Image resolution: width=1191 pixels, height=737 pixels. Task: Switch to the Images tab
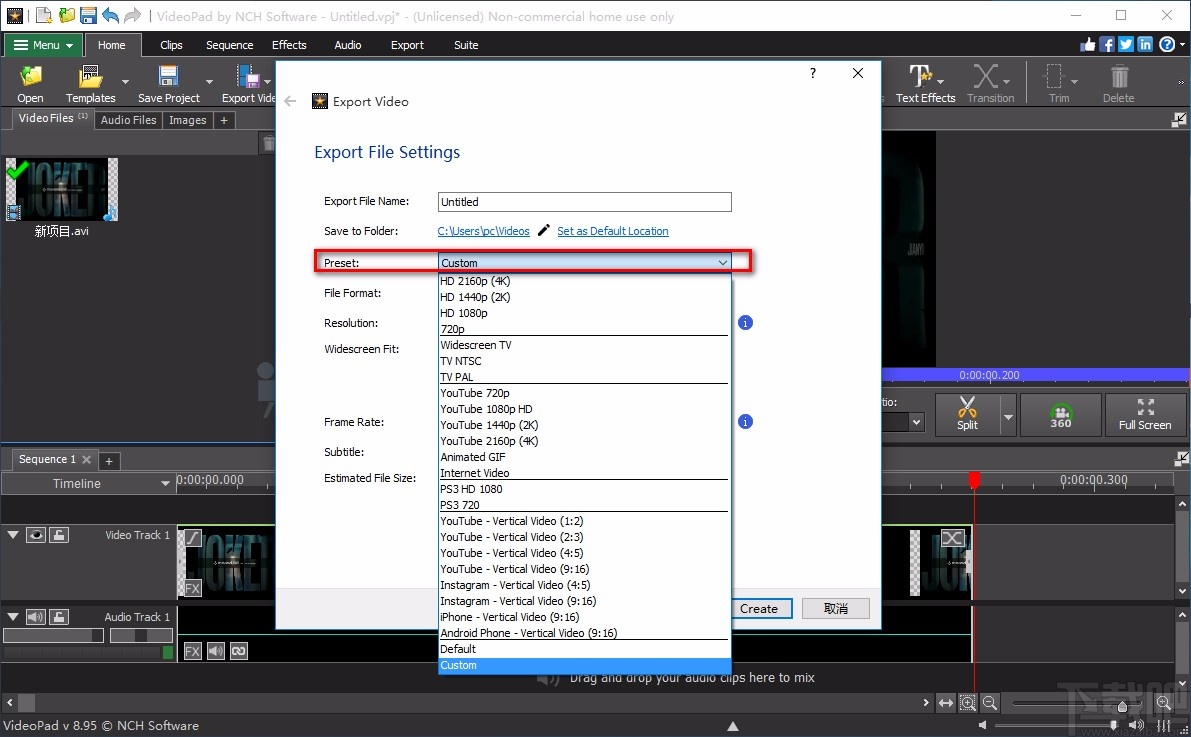pyautogui.click(x=188, y=120)
